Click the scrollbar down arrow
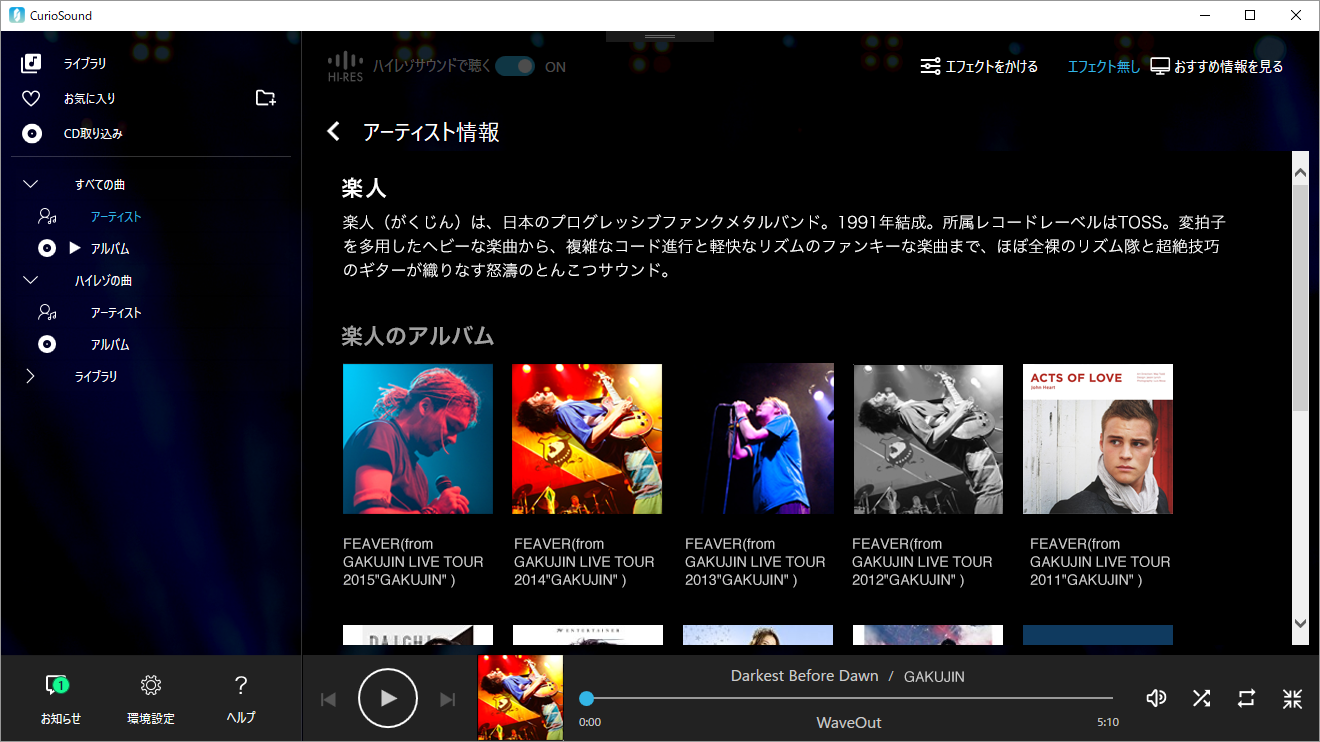Screen dimensions: 1320x742 pos(1300,623)
